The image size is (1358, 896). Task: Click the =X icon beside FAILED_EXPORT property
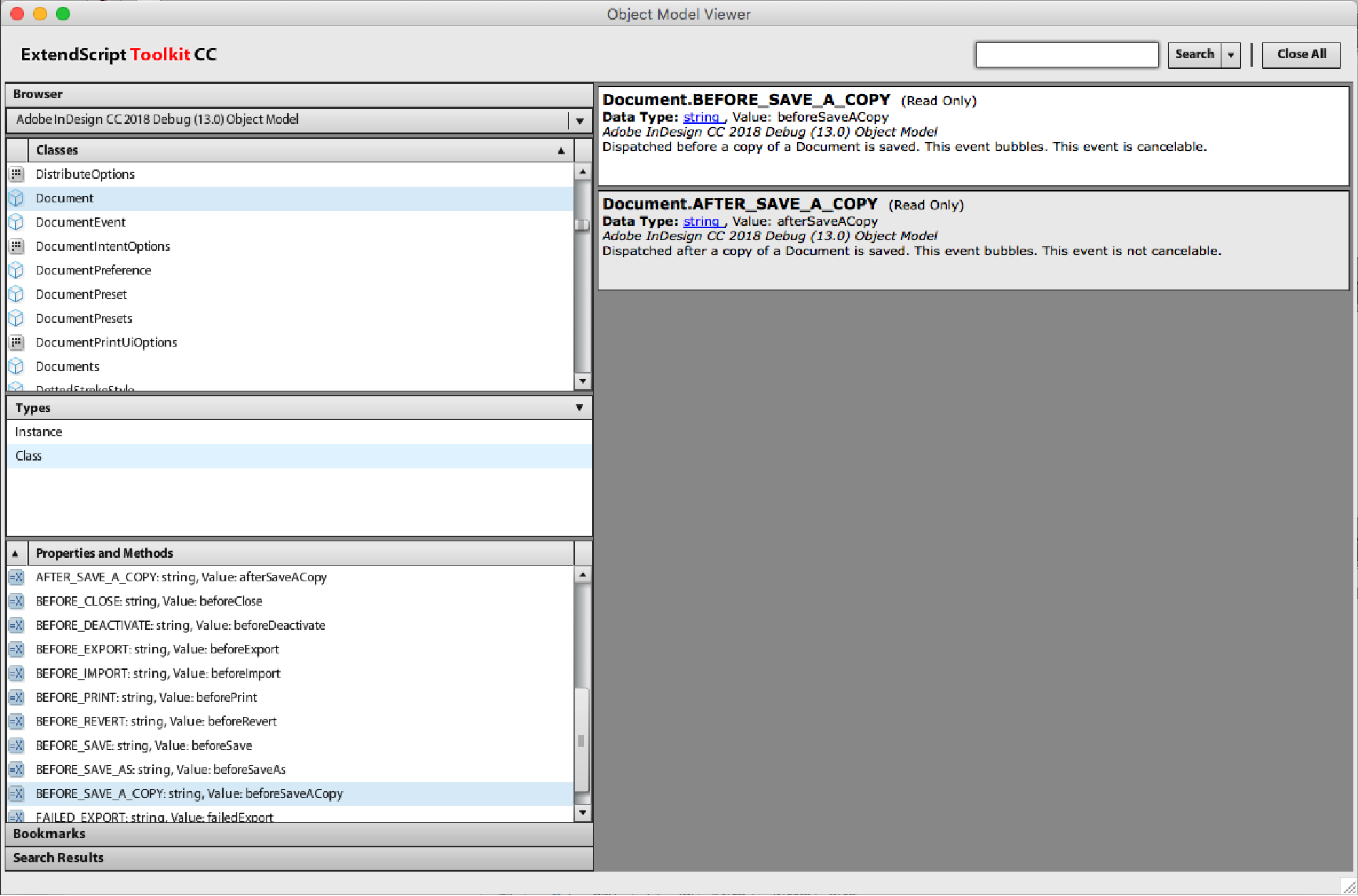pyautogui.click(x=16, y=815)
